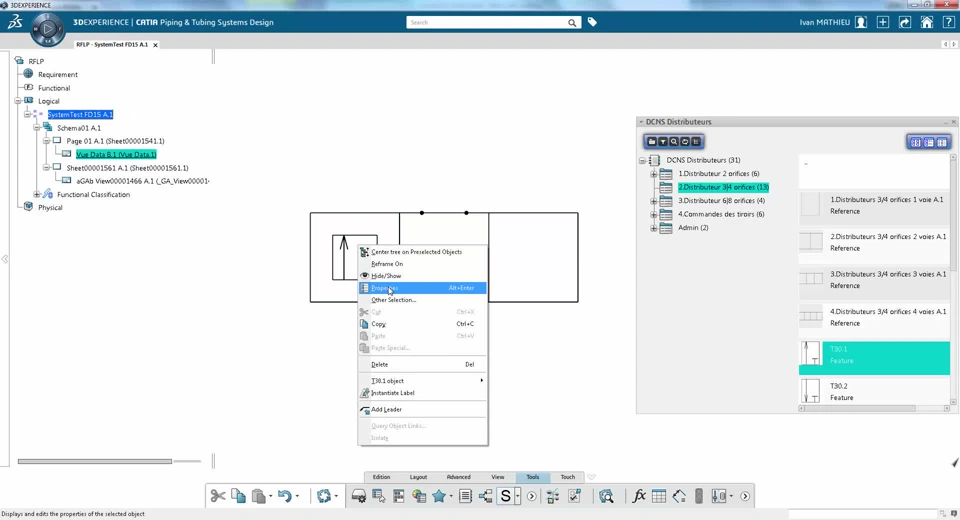Click the Update refresh icon
Viewport: 960px width, 520px height.
point(324,496)
